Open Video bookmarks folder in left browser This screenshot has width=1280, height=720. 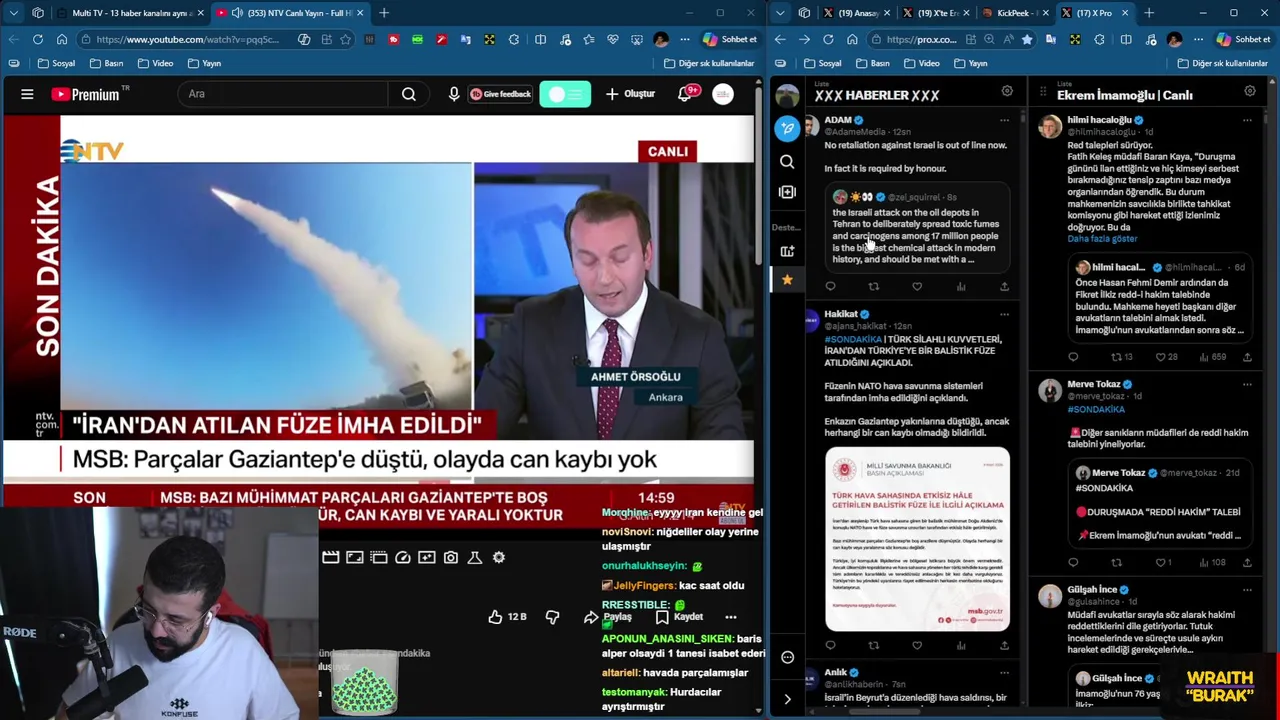pyautogui.click(x=155, y=63)
